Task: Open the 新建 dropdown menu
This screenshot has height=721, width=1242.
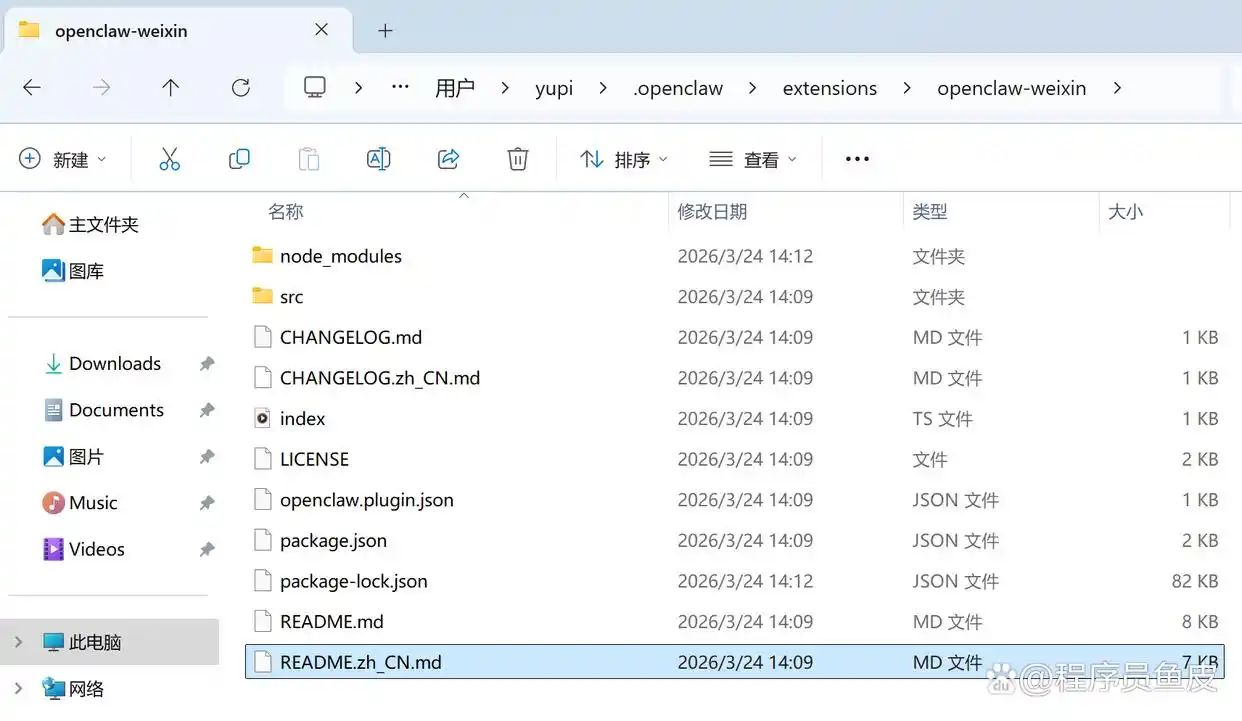Action: coord(64,158)
